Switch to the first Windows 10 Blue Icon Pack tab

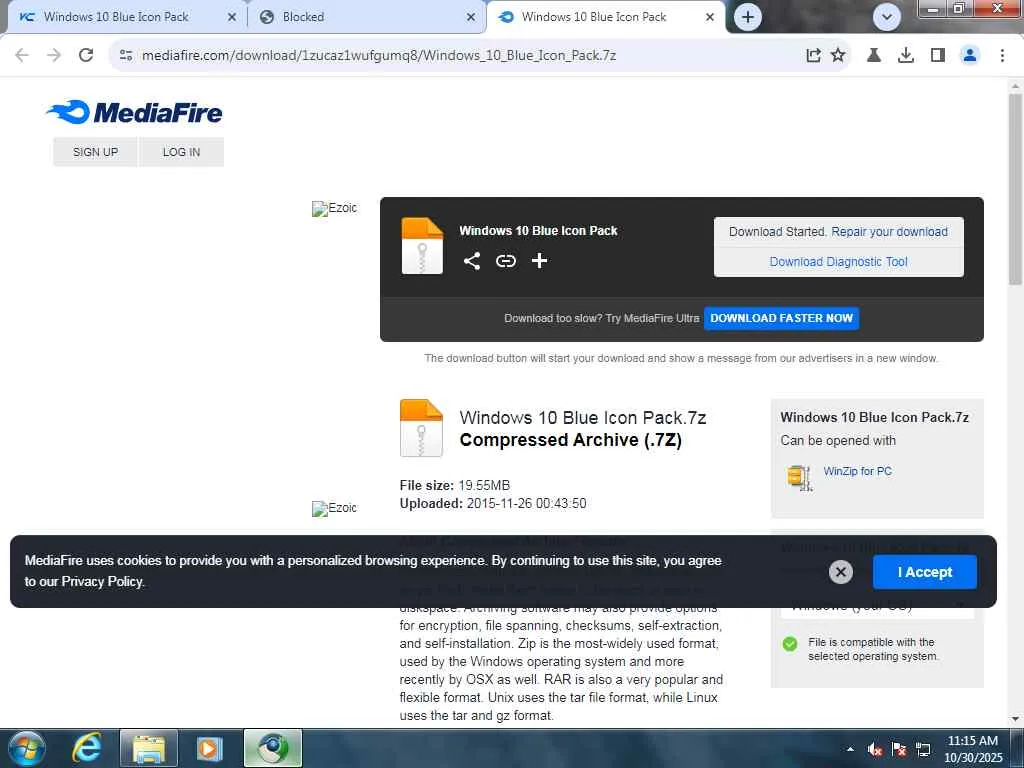(116, 17)
